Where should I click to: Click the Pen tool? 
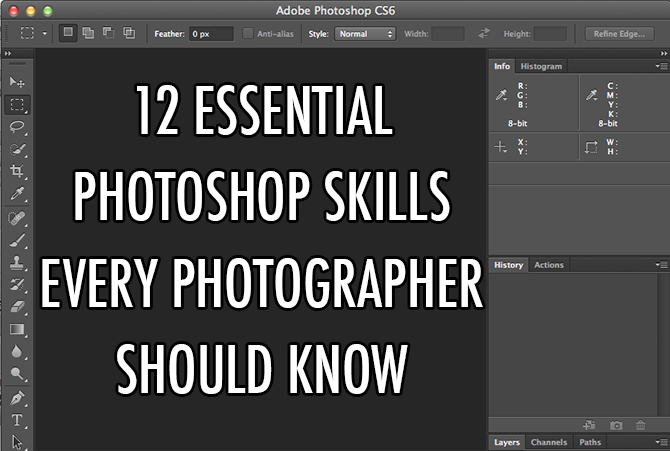[x=17, y=398]
